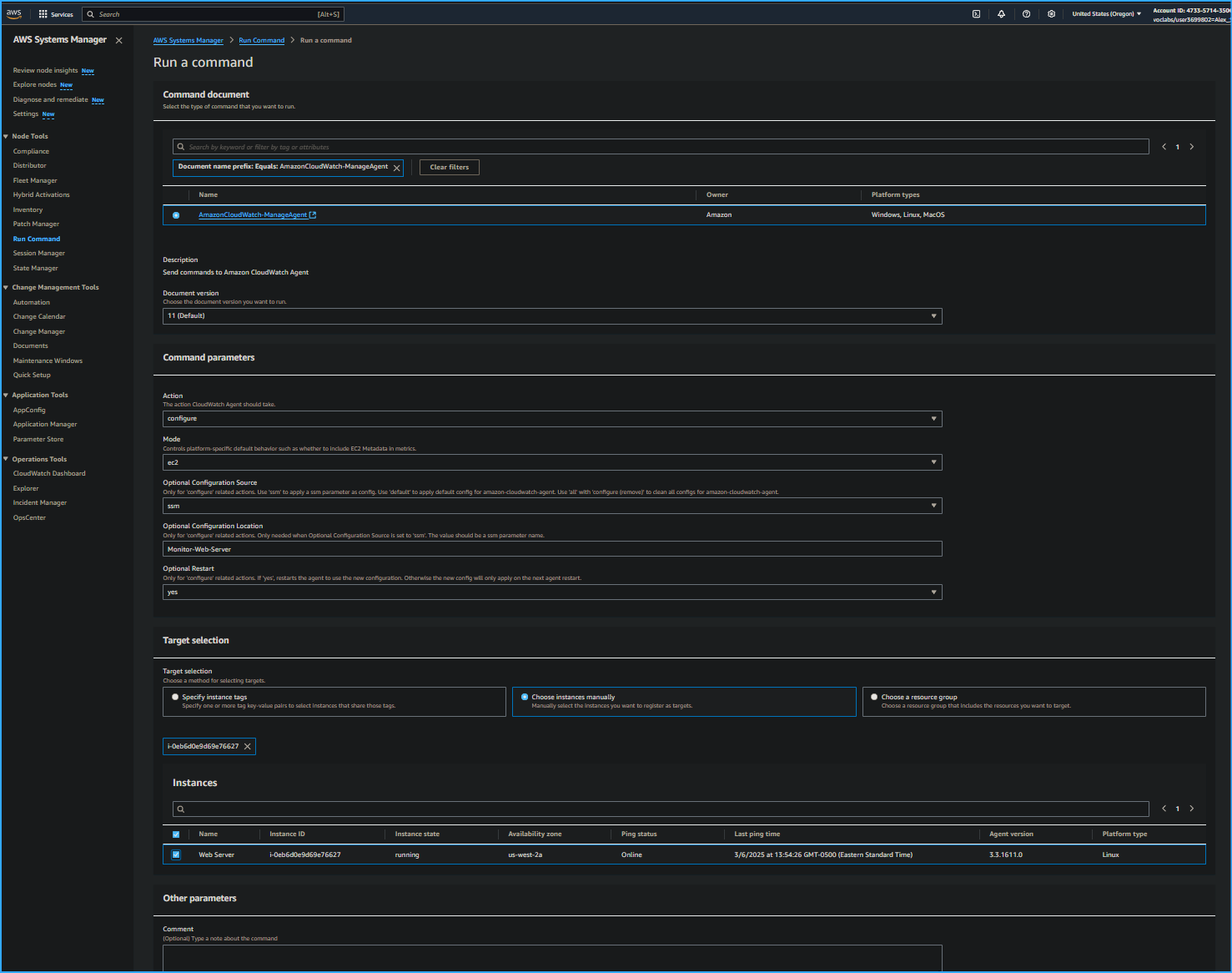This screenshot has width=1232, height=973.
Task: Click the Clear filters button
Action: tap(449, 167)
